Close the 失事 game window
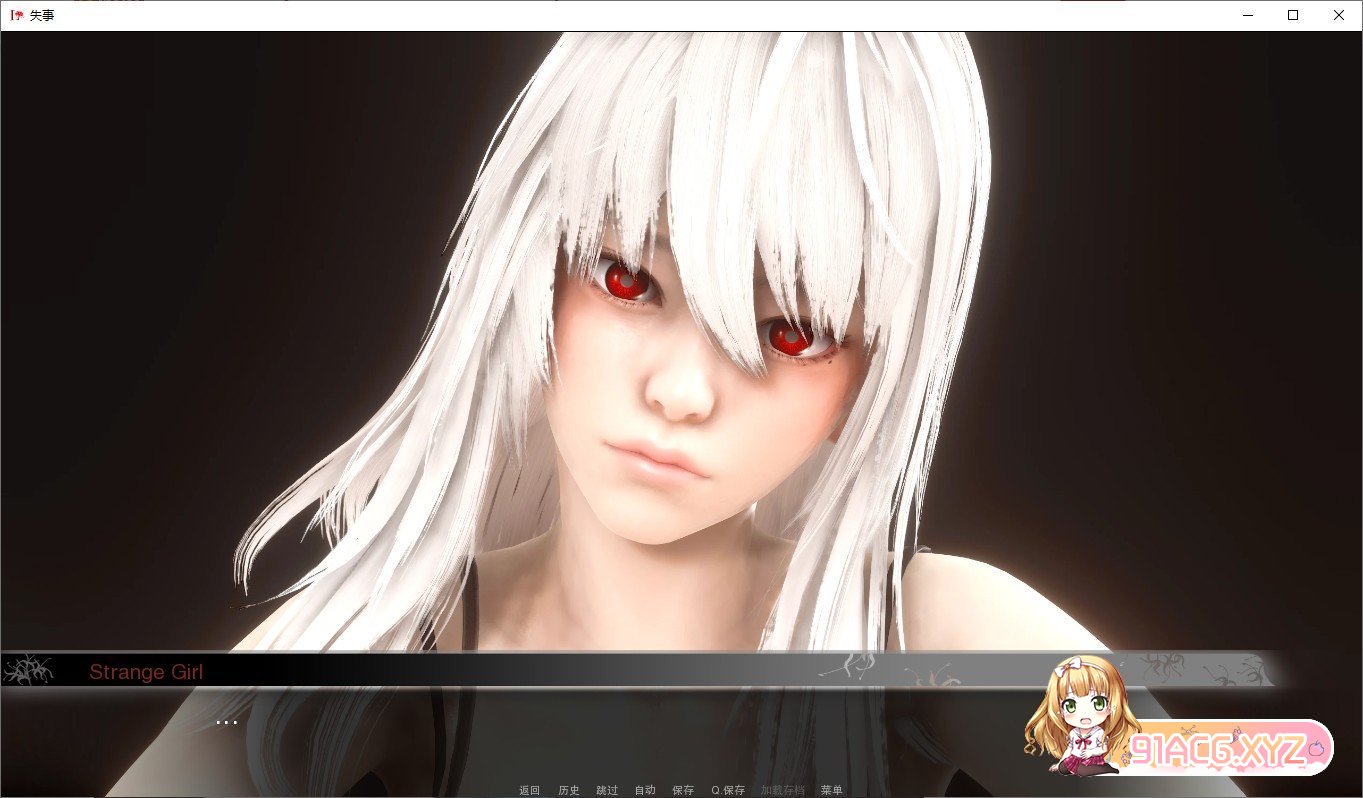This screenshot has width=1363, height=798. (x=1339, y=15)
